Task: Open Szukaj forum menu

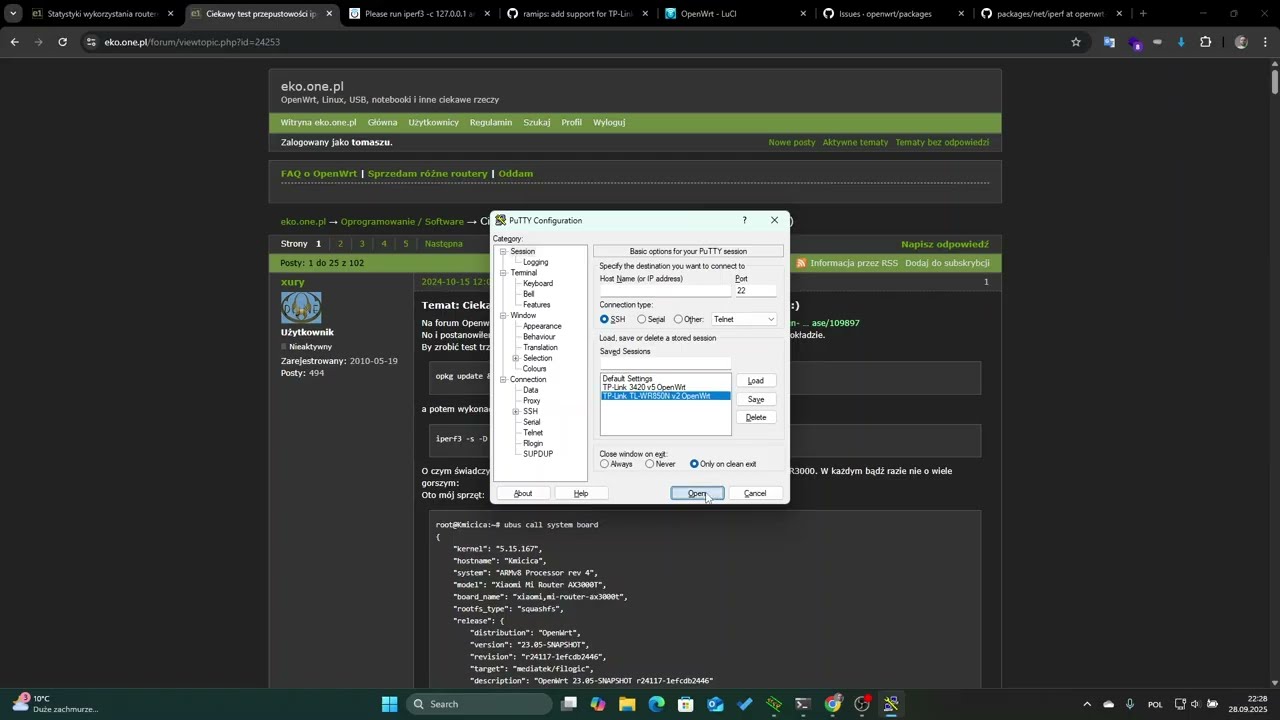Action: pos(537,122)
